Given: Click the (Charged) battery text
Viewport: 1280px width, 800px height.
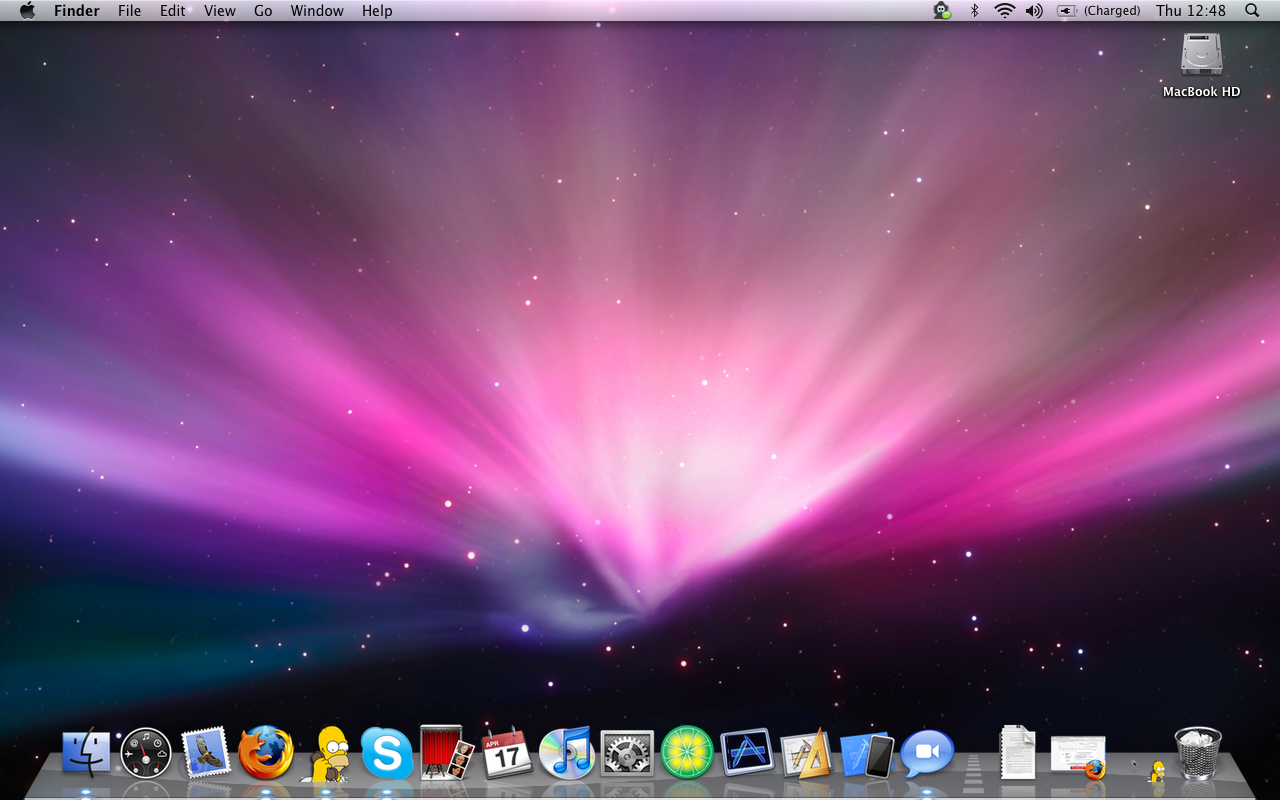Looking at the screenshot, I should coord(1112,11).
